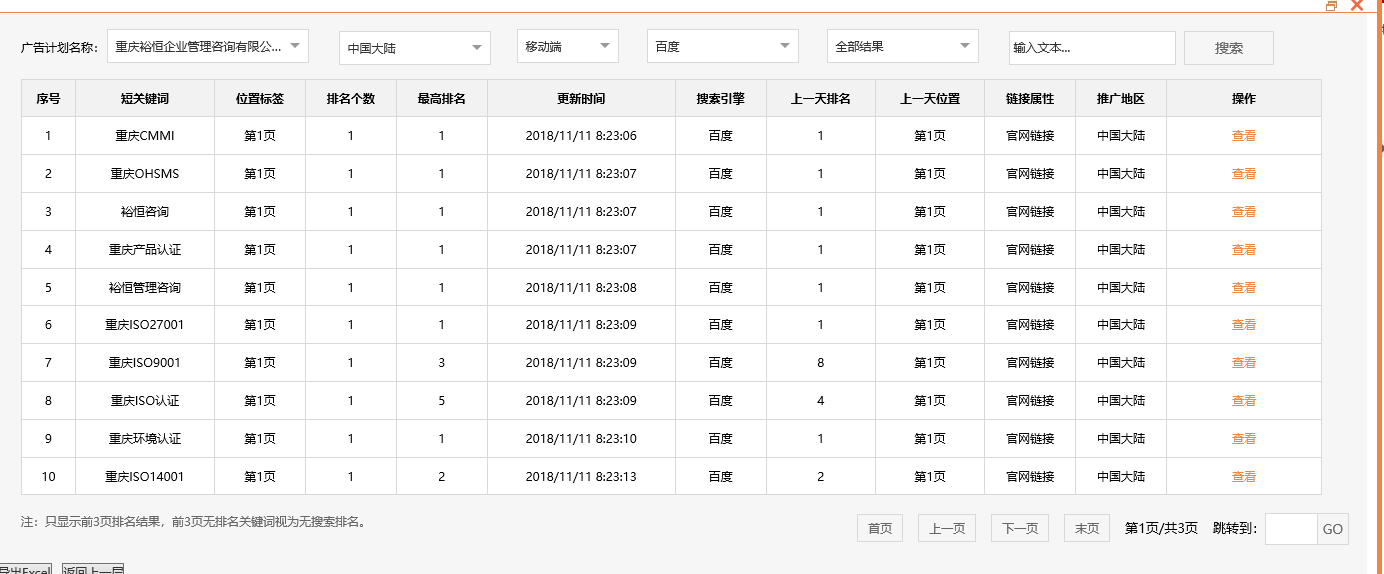Click the 操作 column header
The height and width of the screenshot is (574, 1384).
coord(1244,99)
